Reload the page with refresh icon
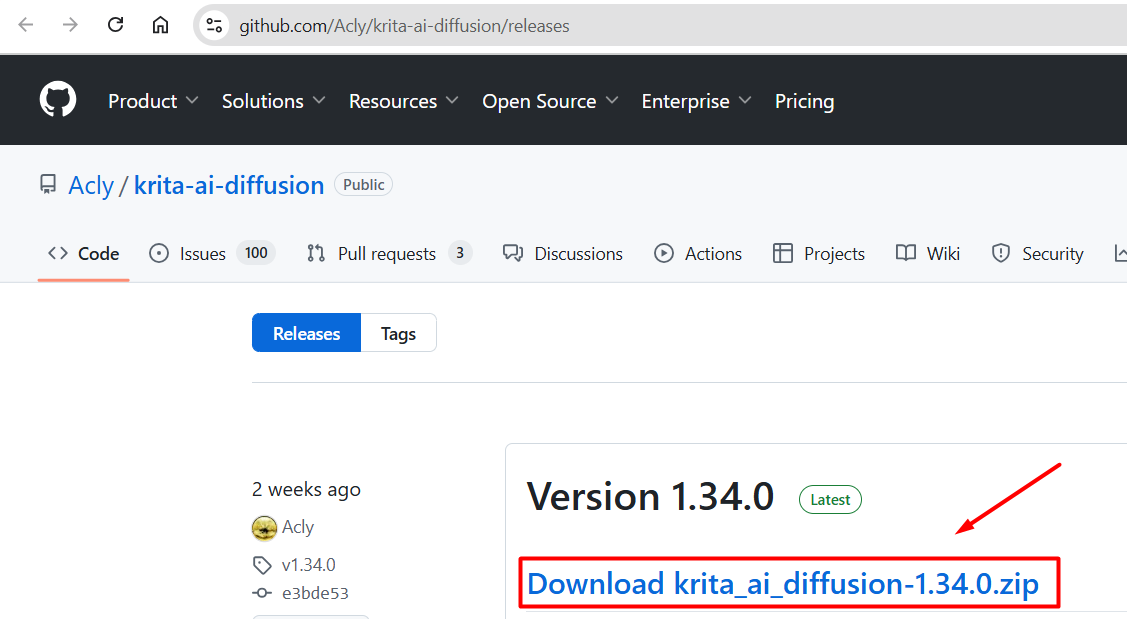 [115, 25]
